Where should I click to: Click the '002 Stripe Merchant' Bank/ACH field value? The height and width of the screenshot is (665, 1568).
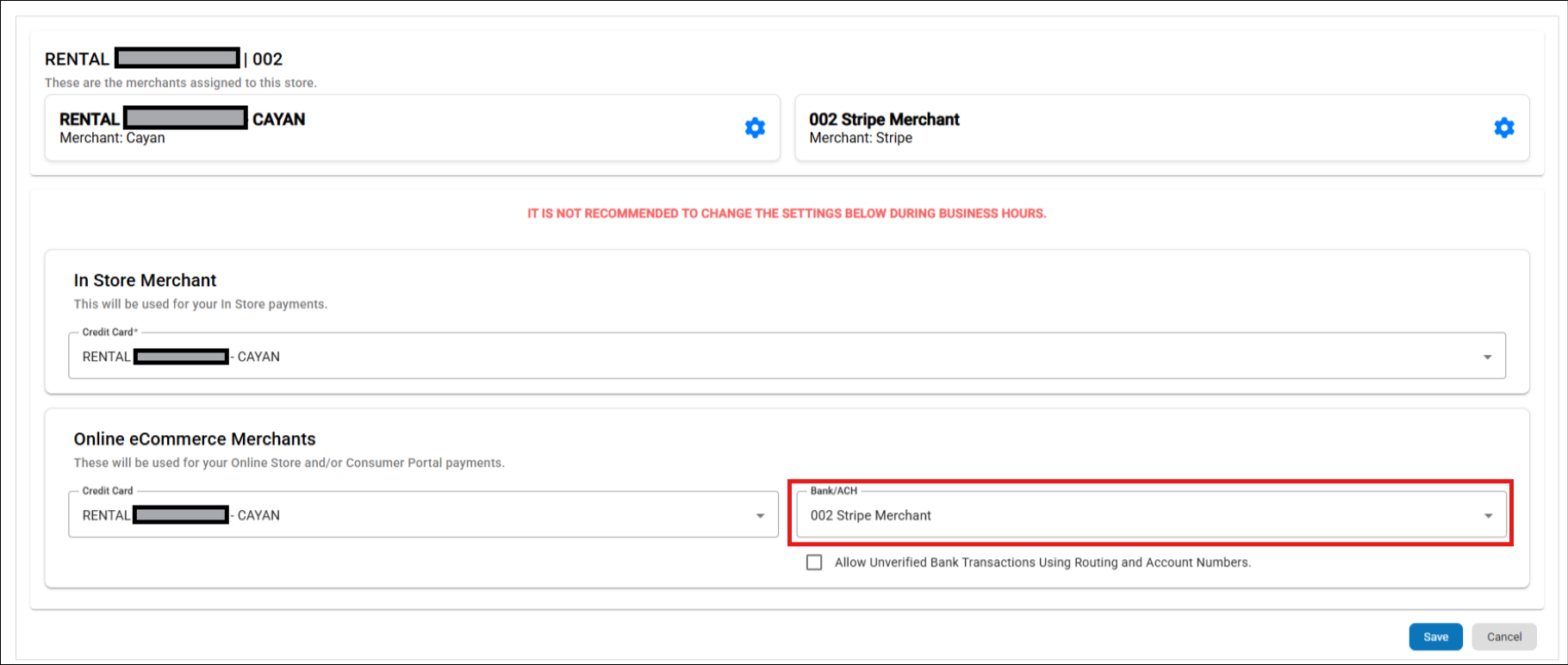click(x=870, y=515)
